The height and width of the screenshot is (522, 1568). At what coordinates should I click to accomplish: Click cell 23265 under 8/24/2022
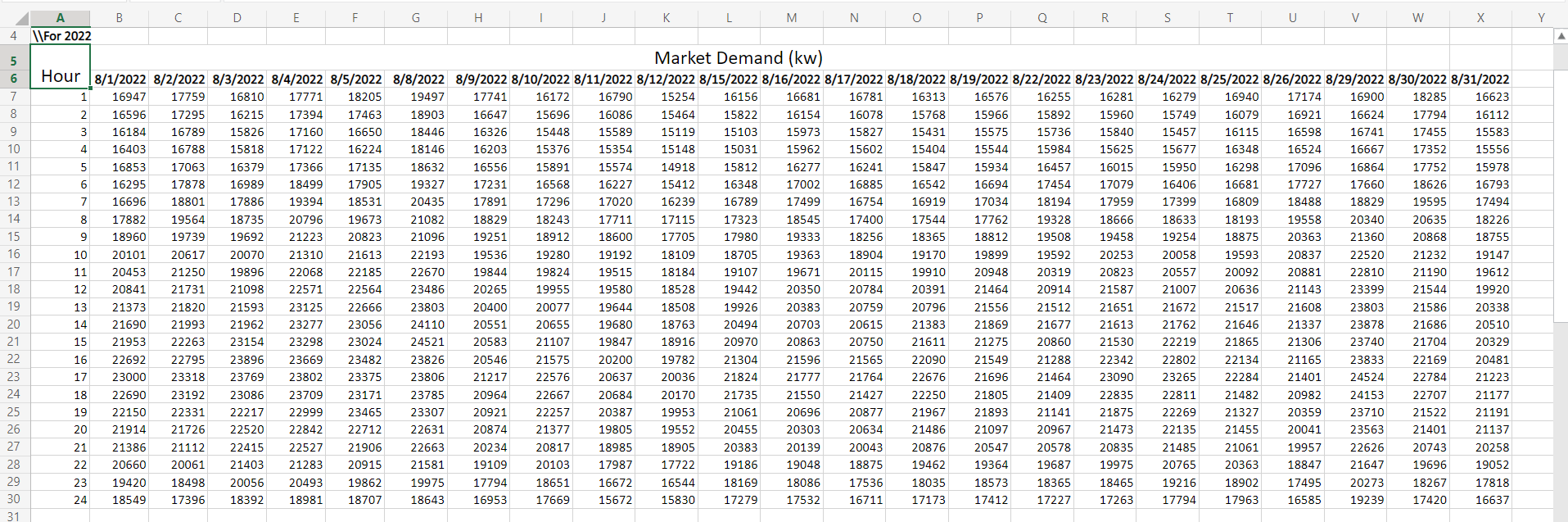1167,377
